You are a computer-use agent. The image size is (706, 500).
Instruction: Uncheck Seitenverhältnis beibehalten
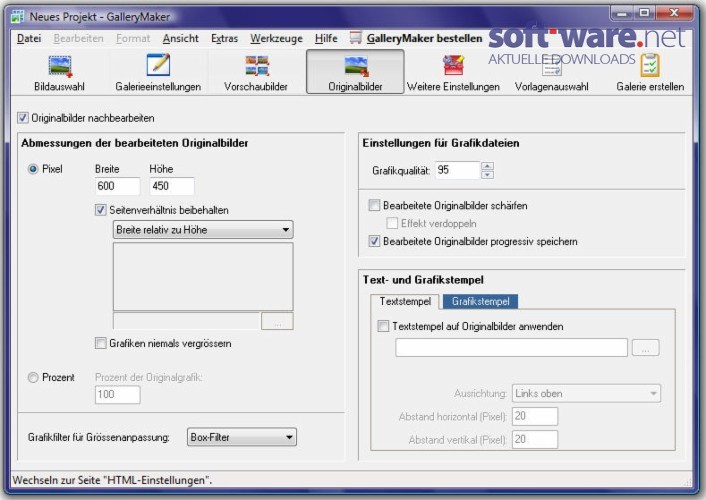(100, 210)
